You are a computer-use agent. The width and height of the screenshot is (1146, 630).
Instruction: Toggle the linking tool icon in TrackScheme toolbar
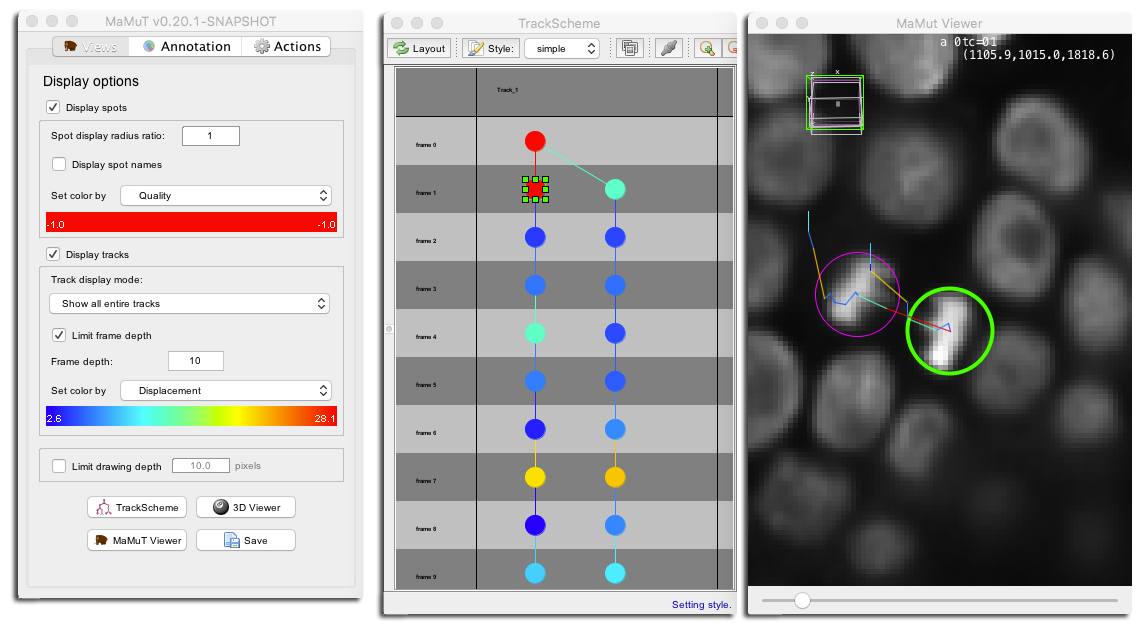click(x=669, y=48)
